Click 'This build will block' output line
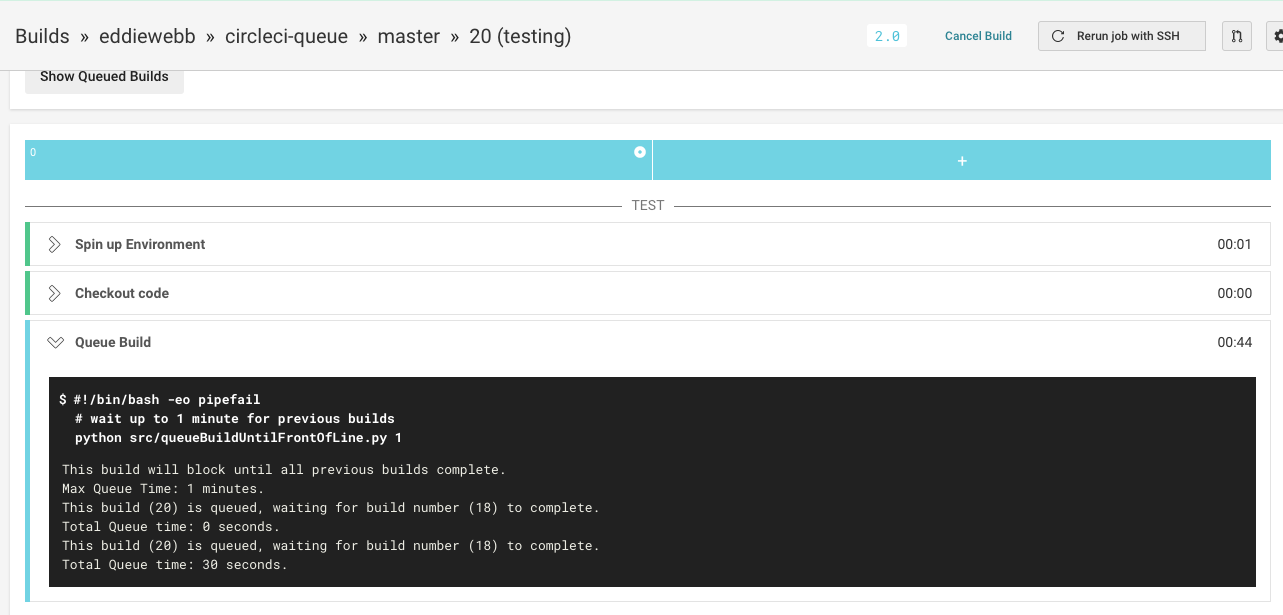The image size is (1283, 615). click(284, 470)
